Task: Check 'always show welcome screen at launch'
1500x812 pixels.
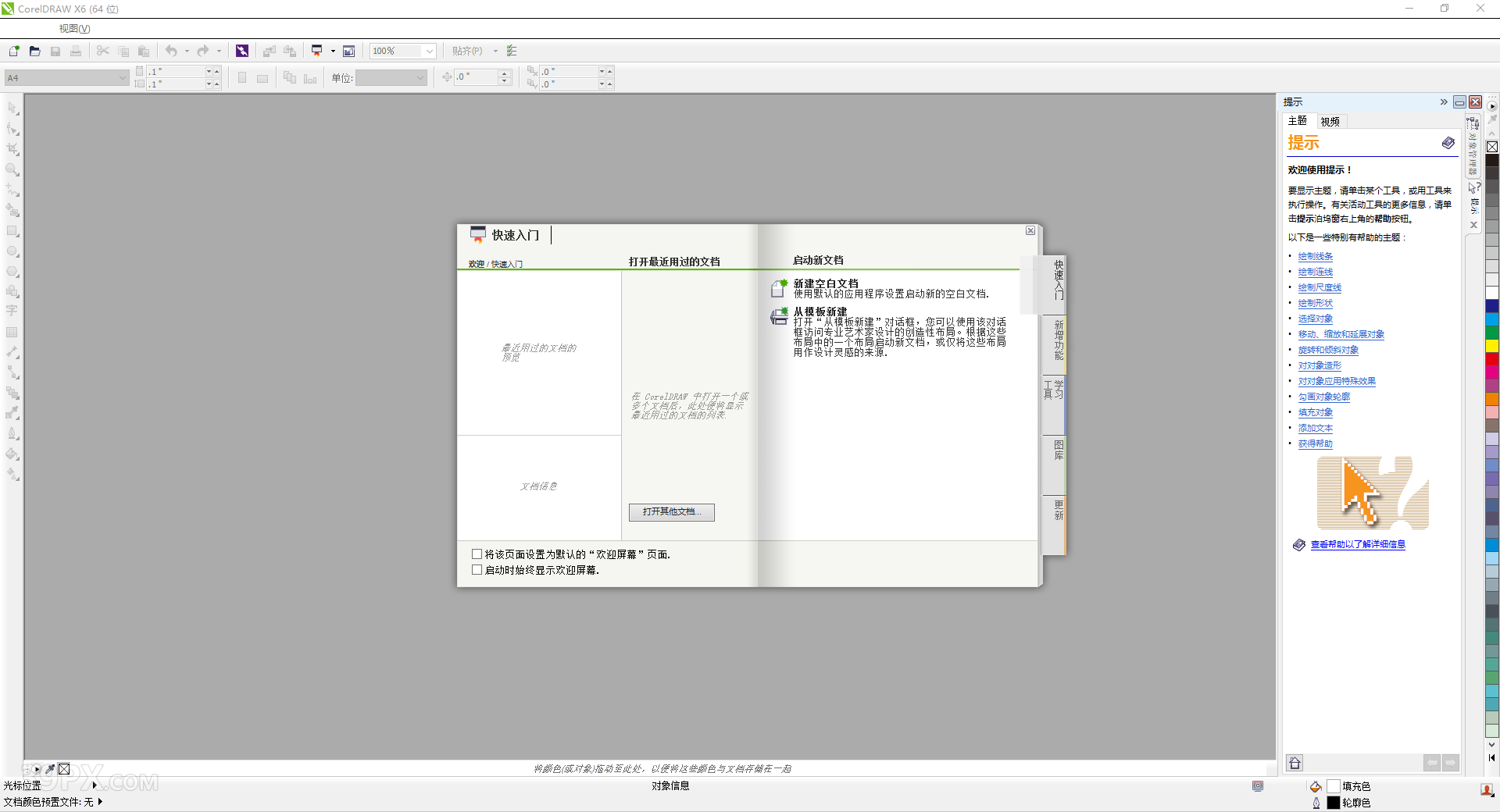Action: (477, 569)
